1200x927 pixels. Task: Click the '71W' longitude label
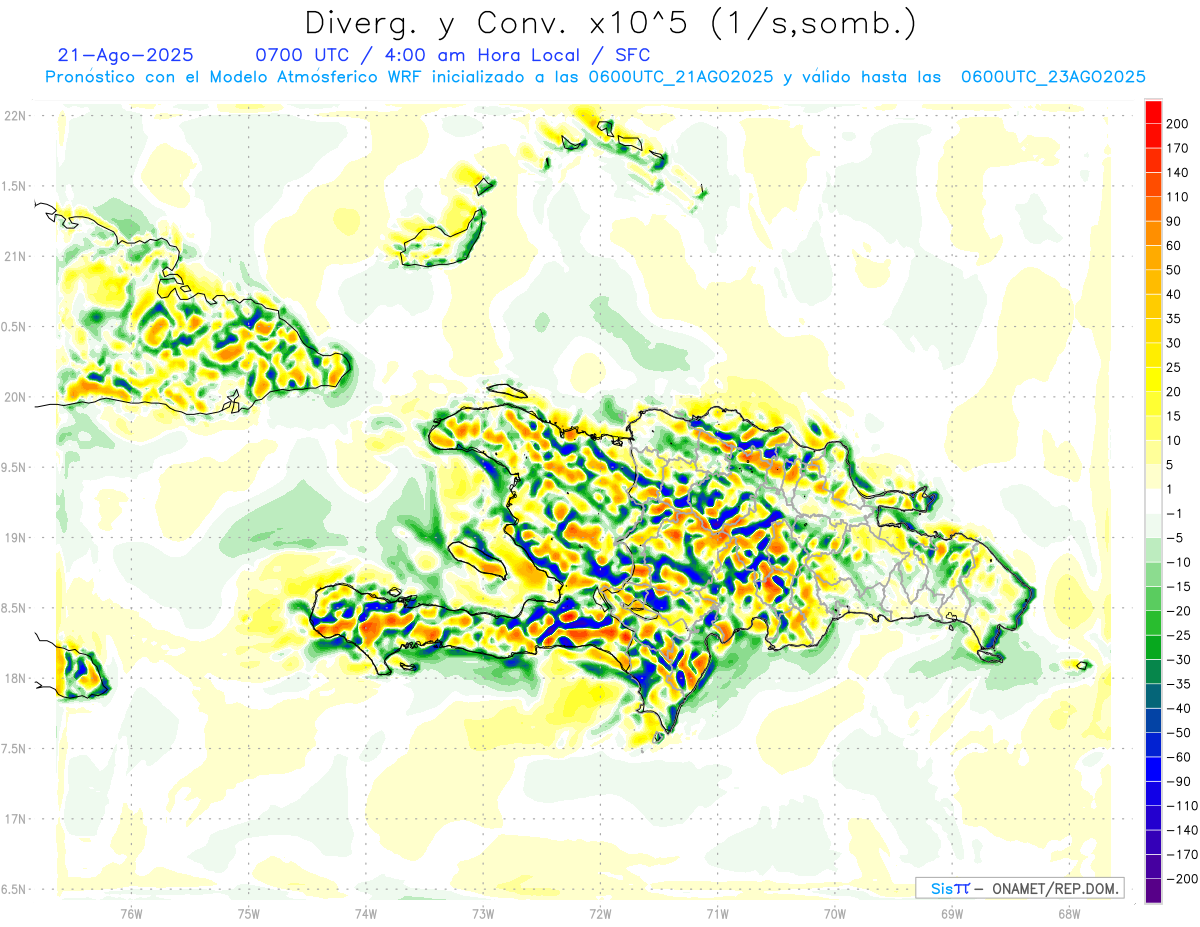[717, 912]
